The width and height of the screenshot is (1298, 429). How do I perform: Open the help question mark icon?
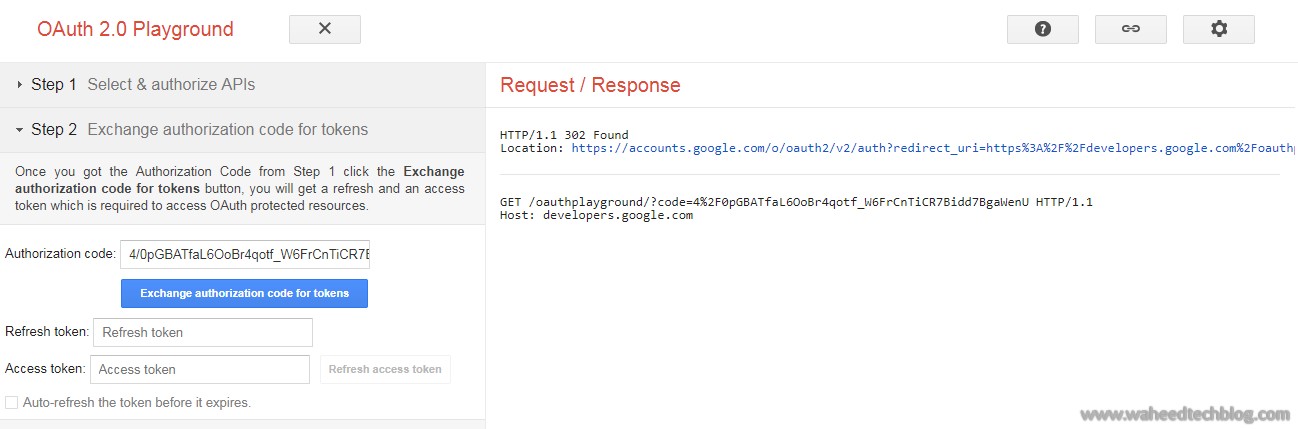1042,29
